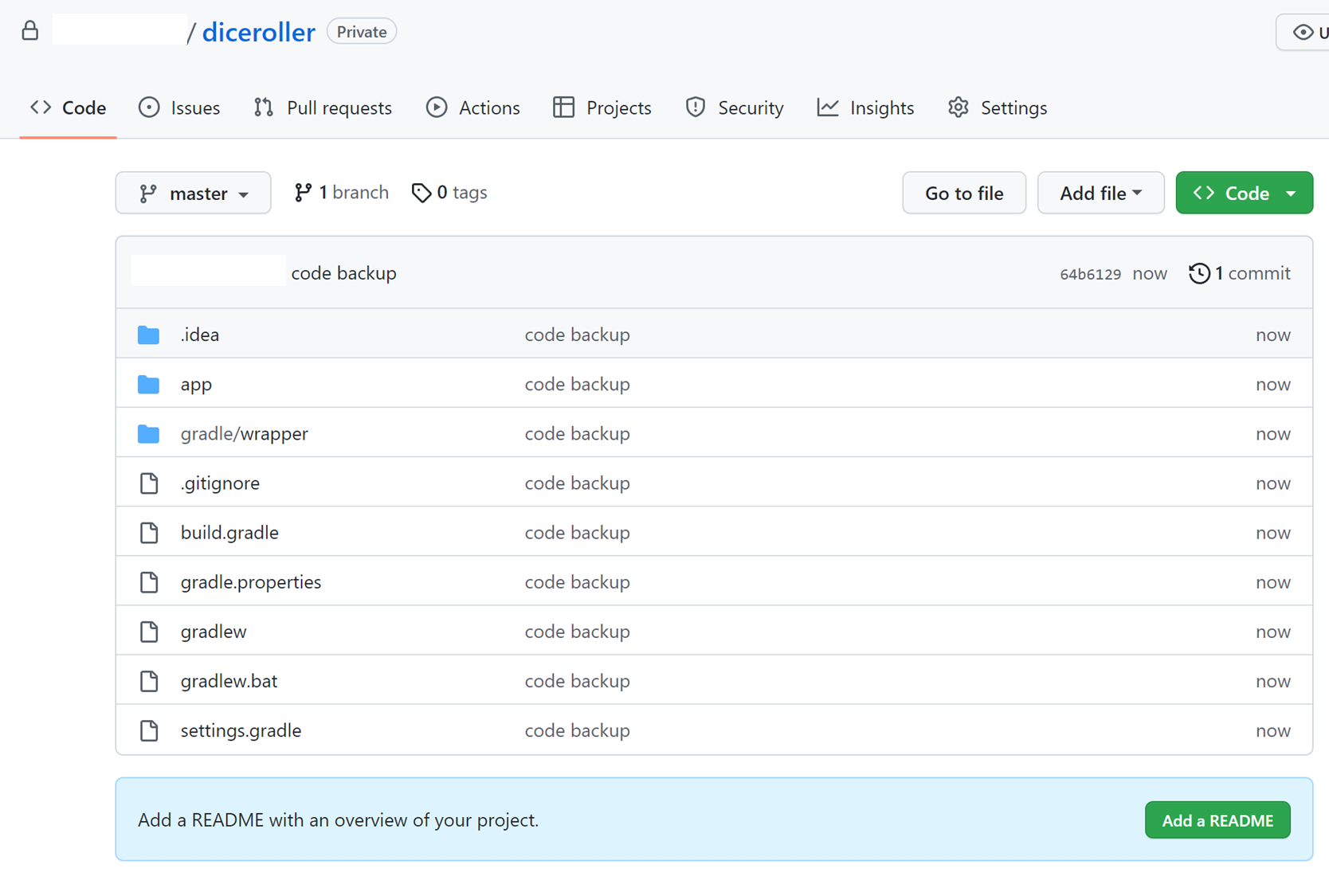This screenshot has height=896, width=1329.
Task: Open the build.gradle file
Action: tap(229, 532)
